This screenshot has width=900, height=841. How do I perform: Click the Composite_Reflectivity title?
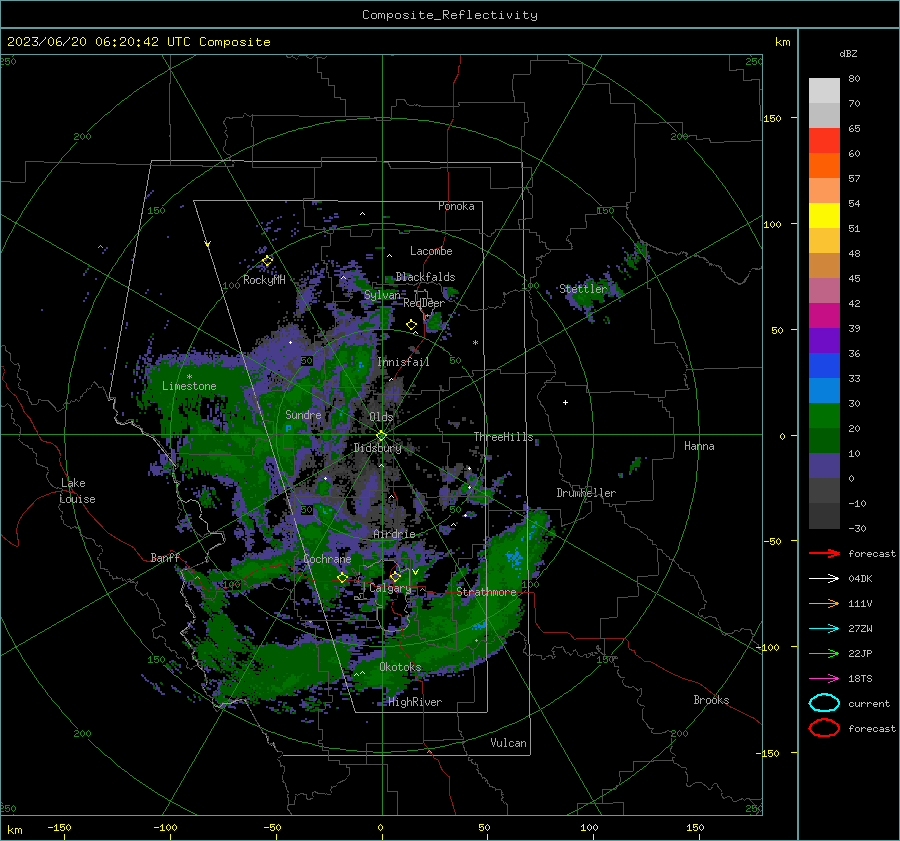[450, 15]
